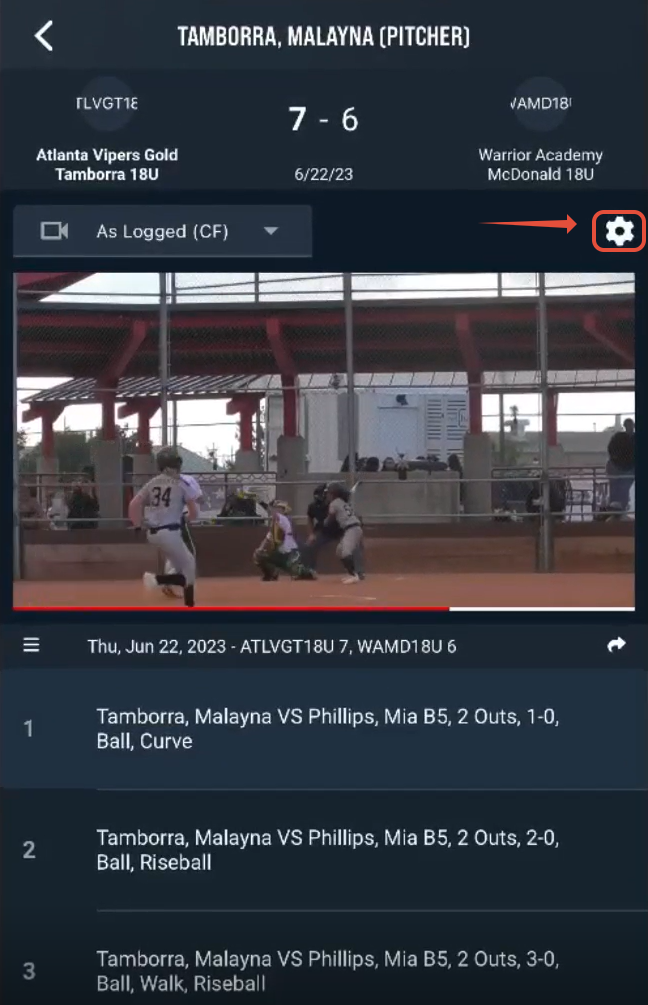Select pitch 2 Ball, Riseball clip
The image size is (648, 1005).
point(324,850)
